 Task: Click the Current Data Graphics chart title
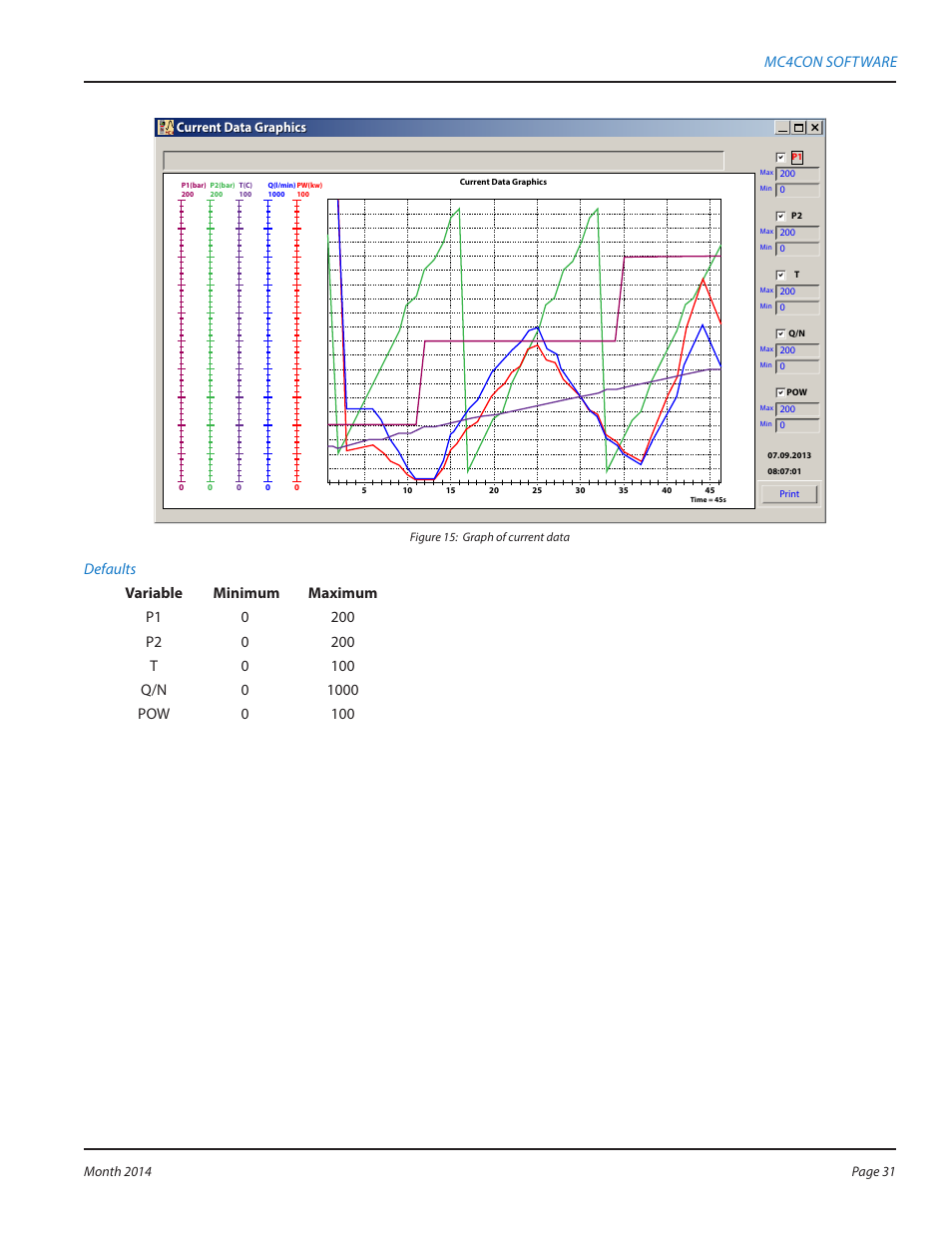(x=503, y=182)
